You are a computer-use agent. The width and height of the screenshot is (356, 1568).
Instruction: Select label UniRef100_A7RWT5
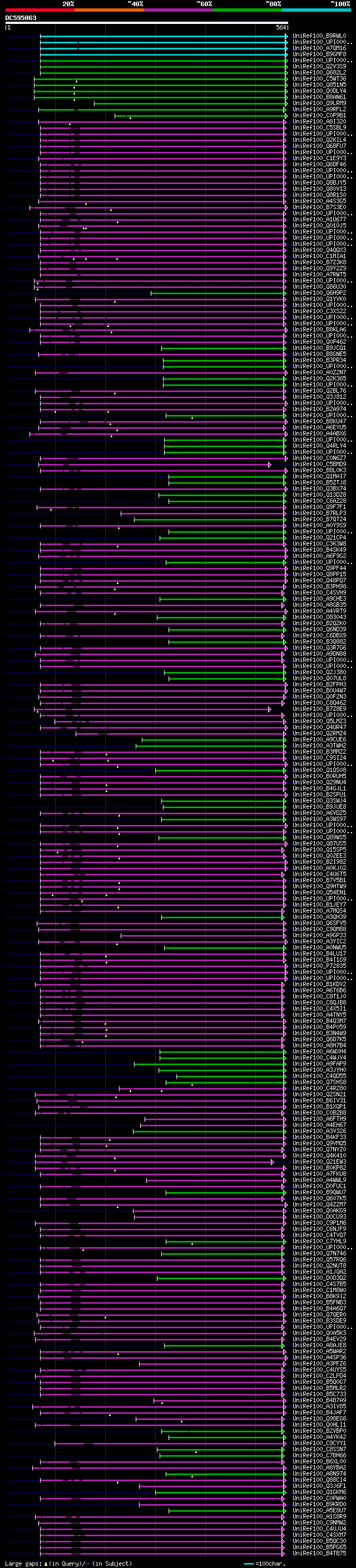pyautogui.click(x=319, y=275)
